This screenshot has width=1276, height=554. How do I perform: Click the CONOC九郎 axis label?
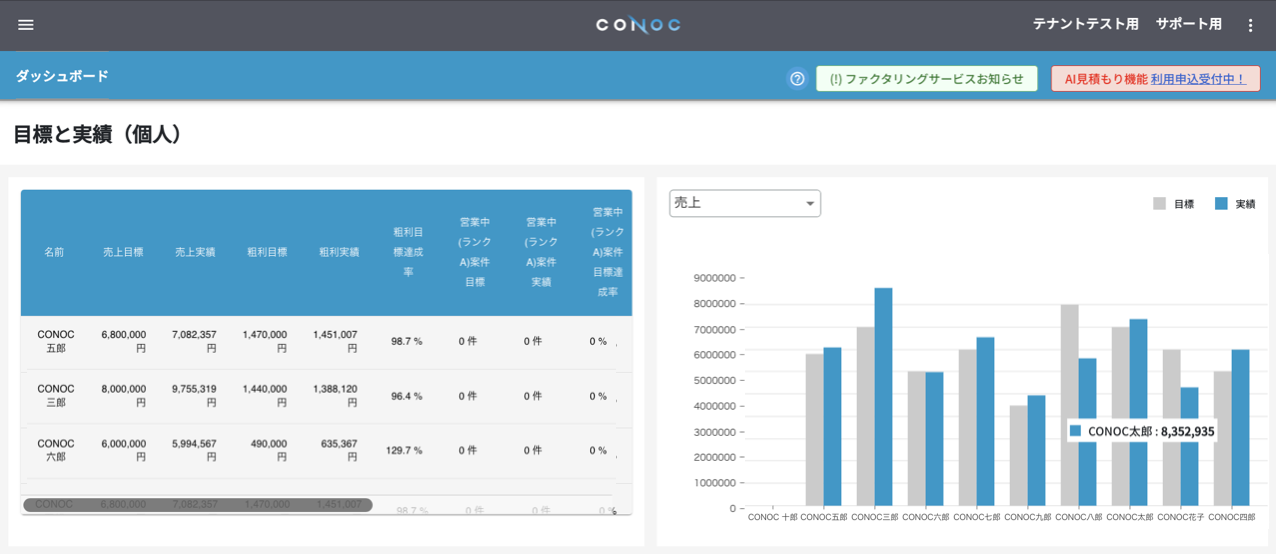click(x=1027, y=518)
